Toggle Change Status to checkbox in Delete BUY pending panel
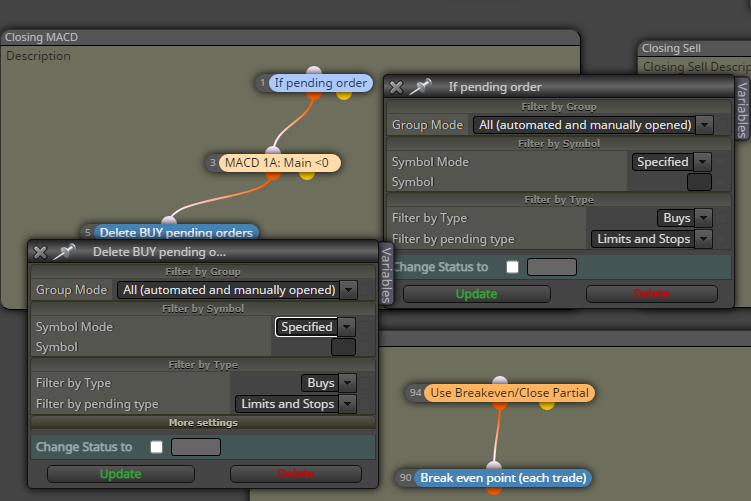This screenshot has height=501, width=751. [x=156, y=447]
